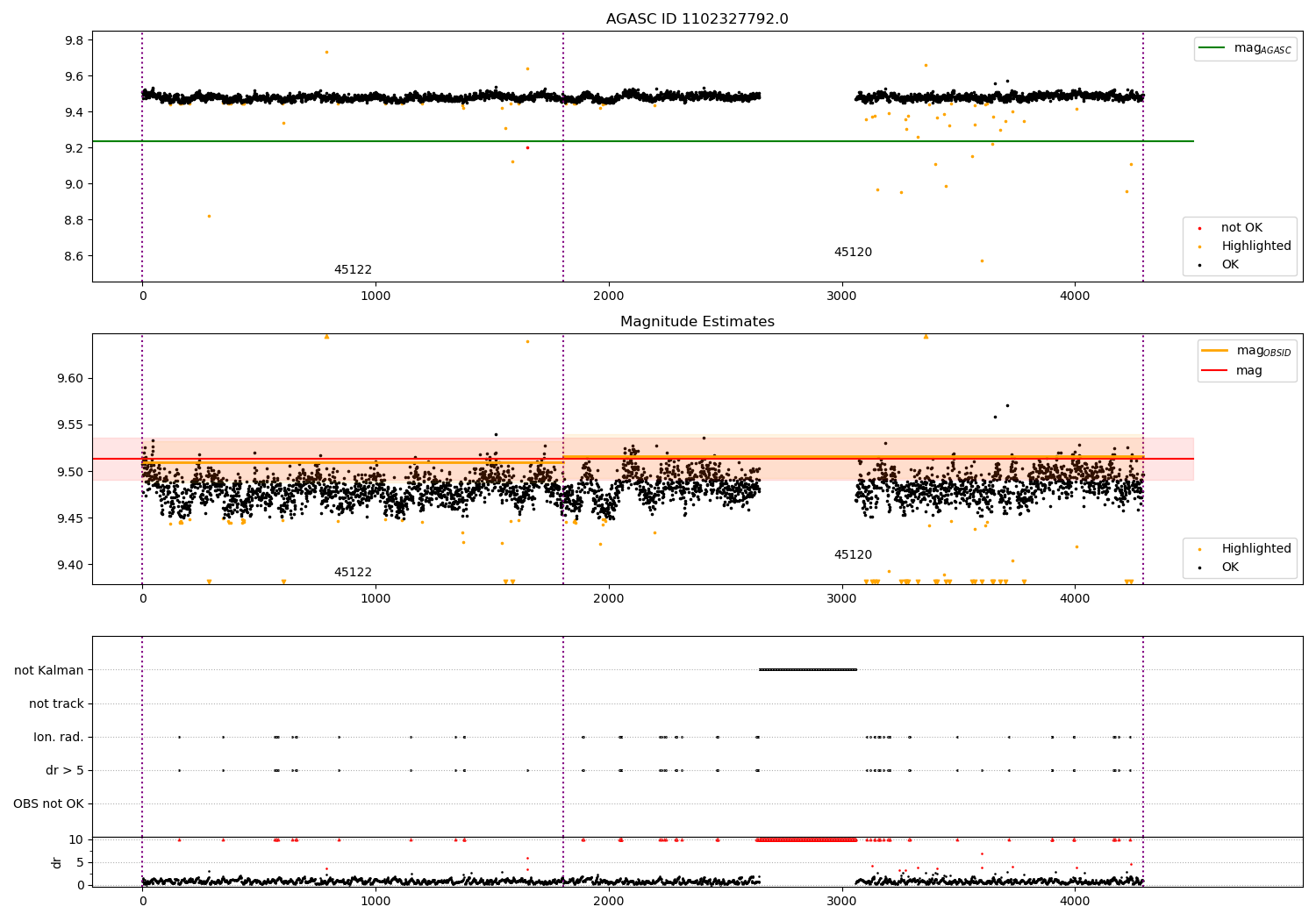This screenshot has width=1316, height=921.
Task: Click the 10 tick on the dr axis
Action: (76, 840)
